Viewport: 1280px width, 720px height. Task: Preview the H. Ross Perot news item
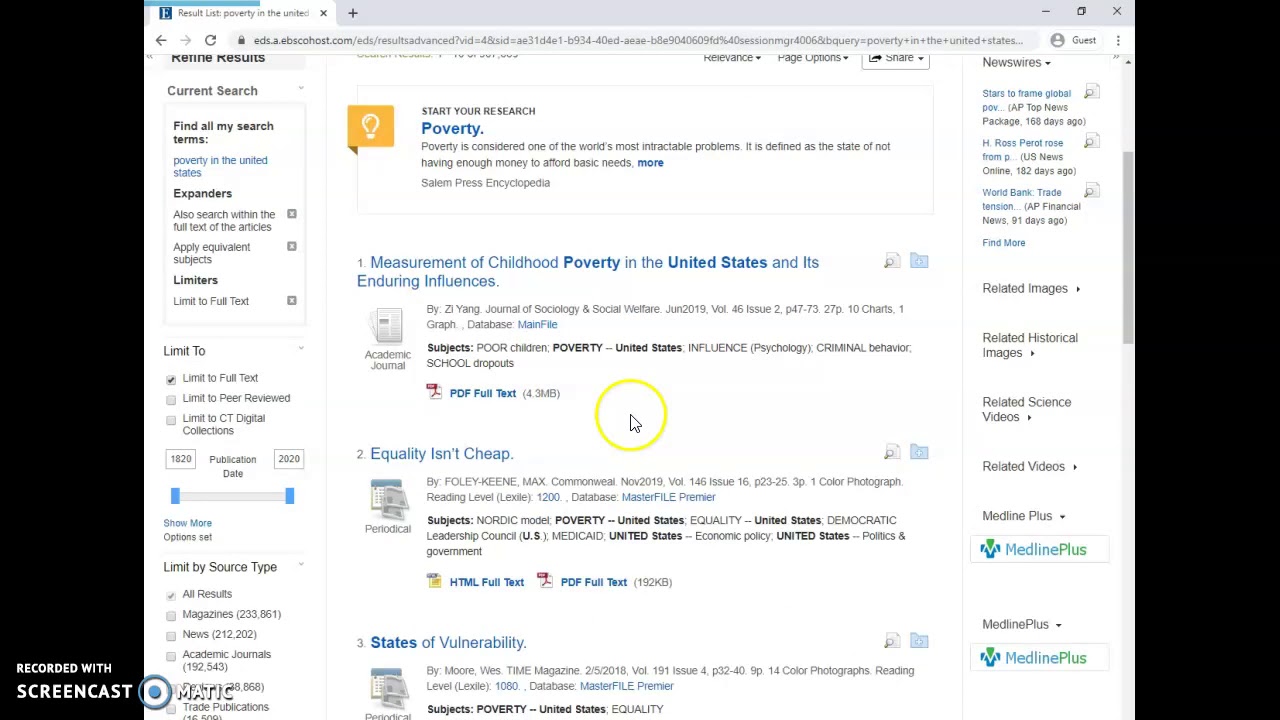point(1091,142)
